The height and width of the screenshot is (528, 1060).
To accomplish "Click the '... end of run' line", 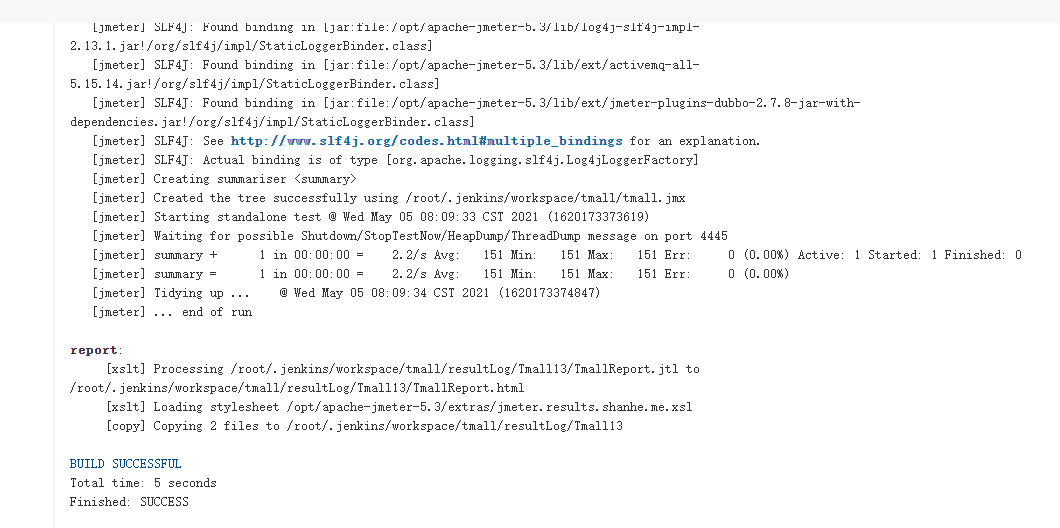I will [x=172, y=312].
